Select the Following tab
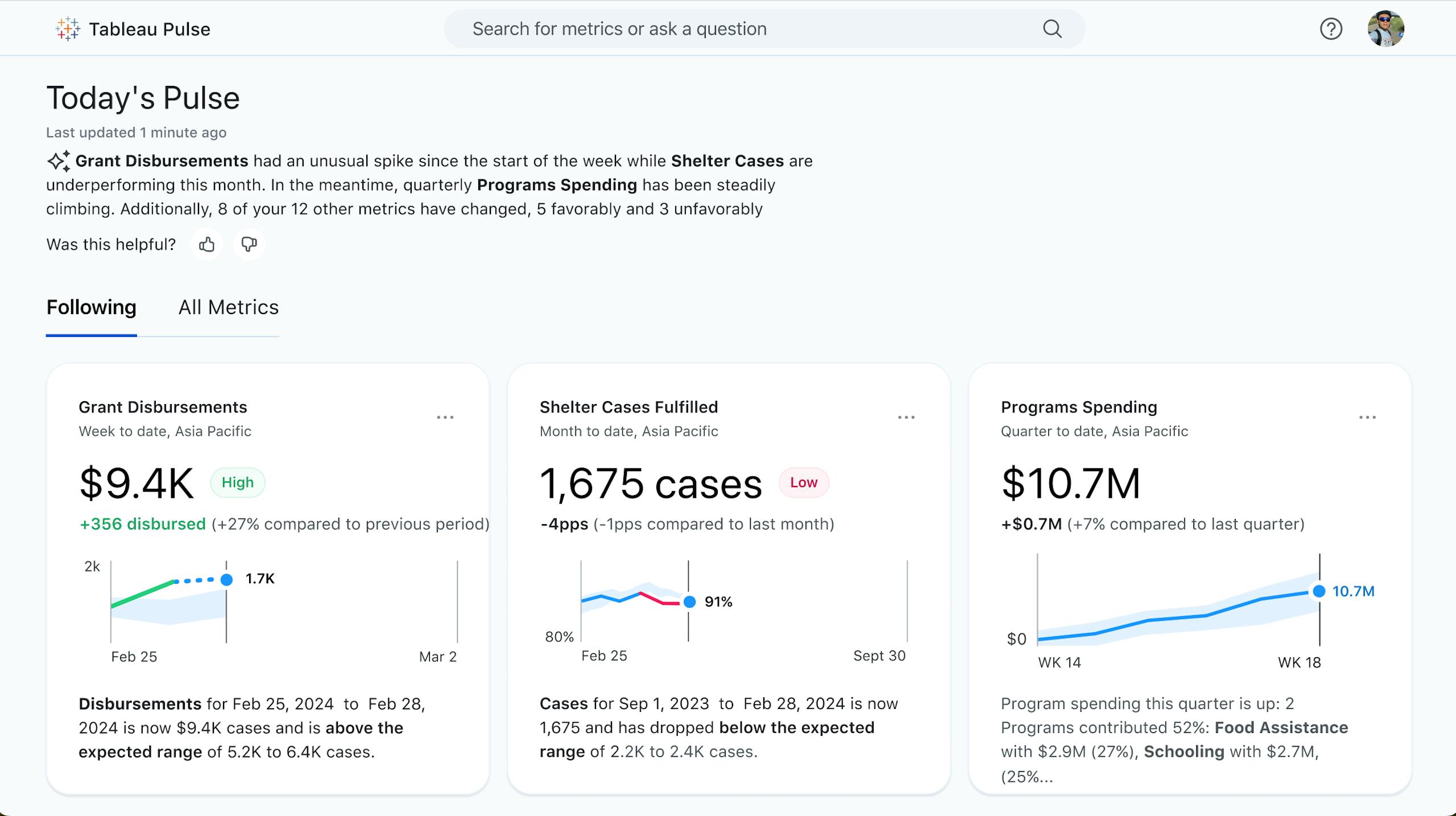The image size is (1456, 816). pyautogui.click(x=91, y=308)
